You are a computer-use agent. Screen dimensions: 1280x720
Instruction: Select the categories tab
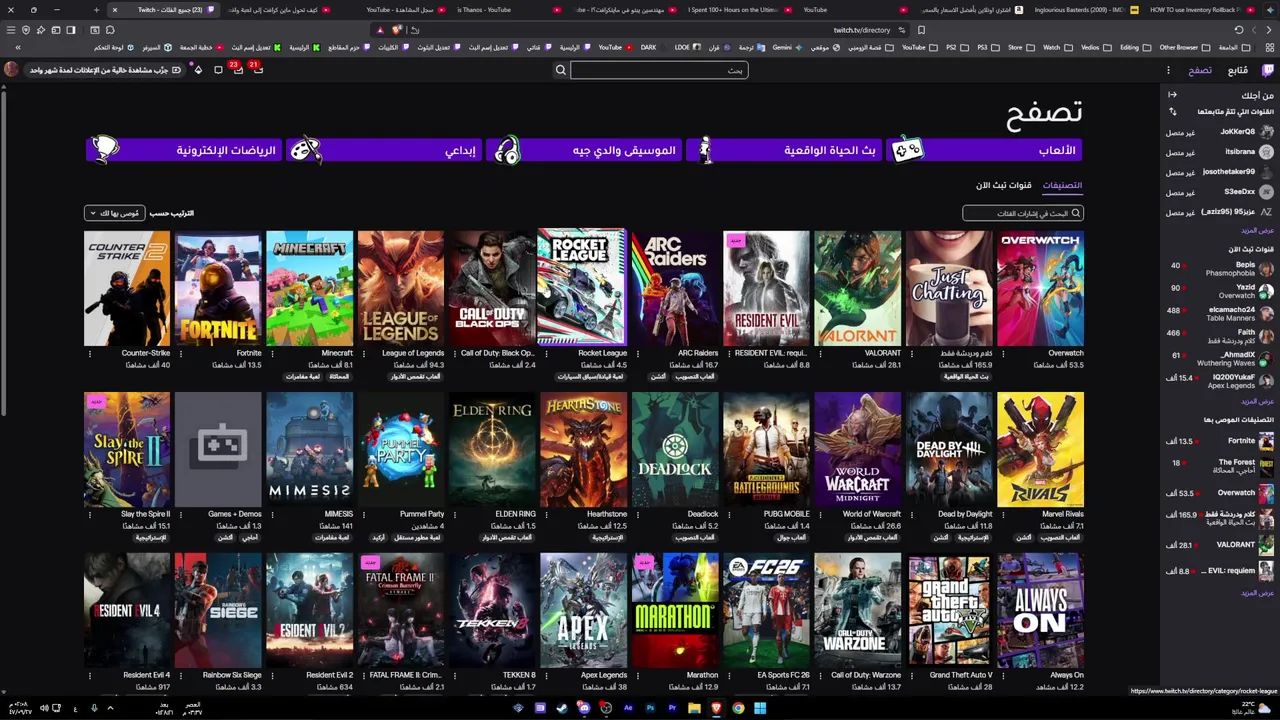click(1062, 185)
